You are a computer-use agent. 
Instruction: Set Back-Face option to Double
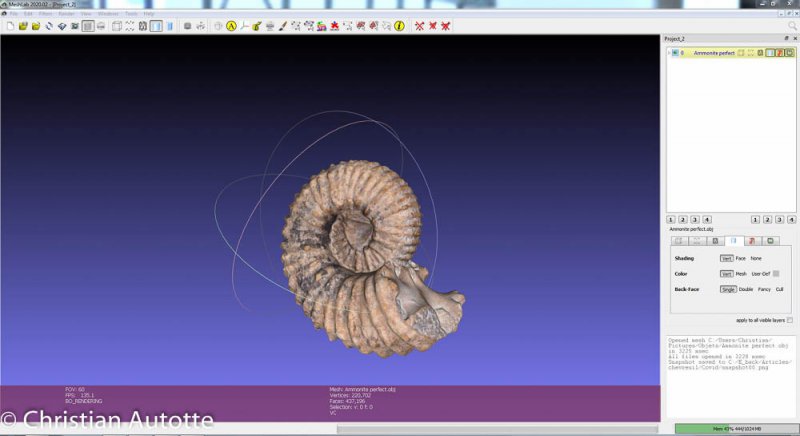745,289
